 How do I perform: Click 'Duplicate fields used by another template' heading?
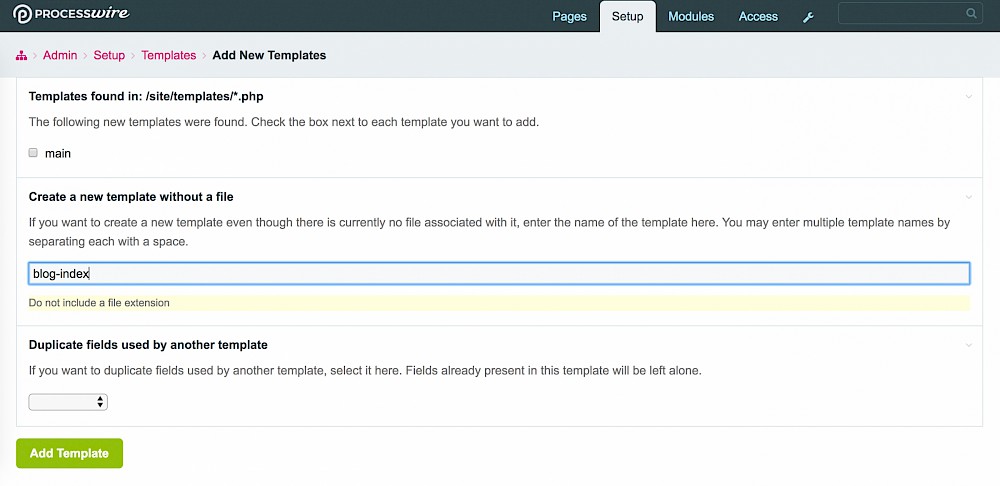[x=148, y=345]
